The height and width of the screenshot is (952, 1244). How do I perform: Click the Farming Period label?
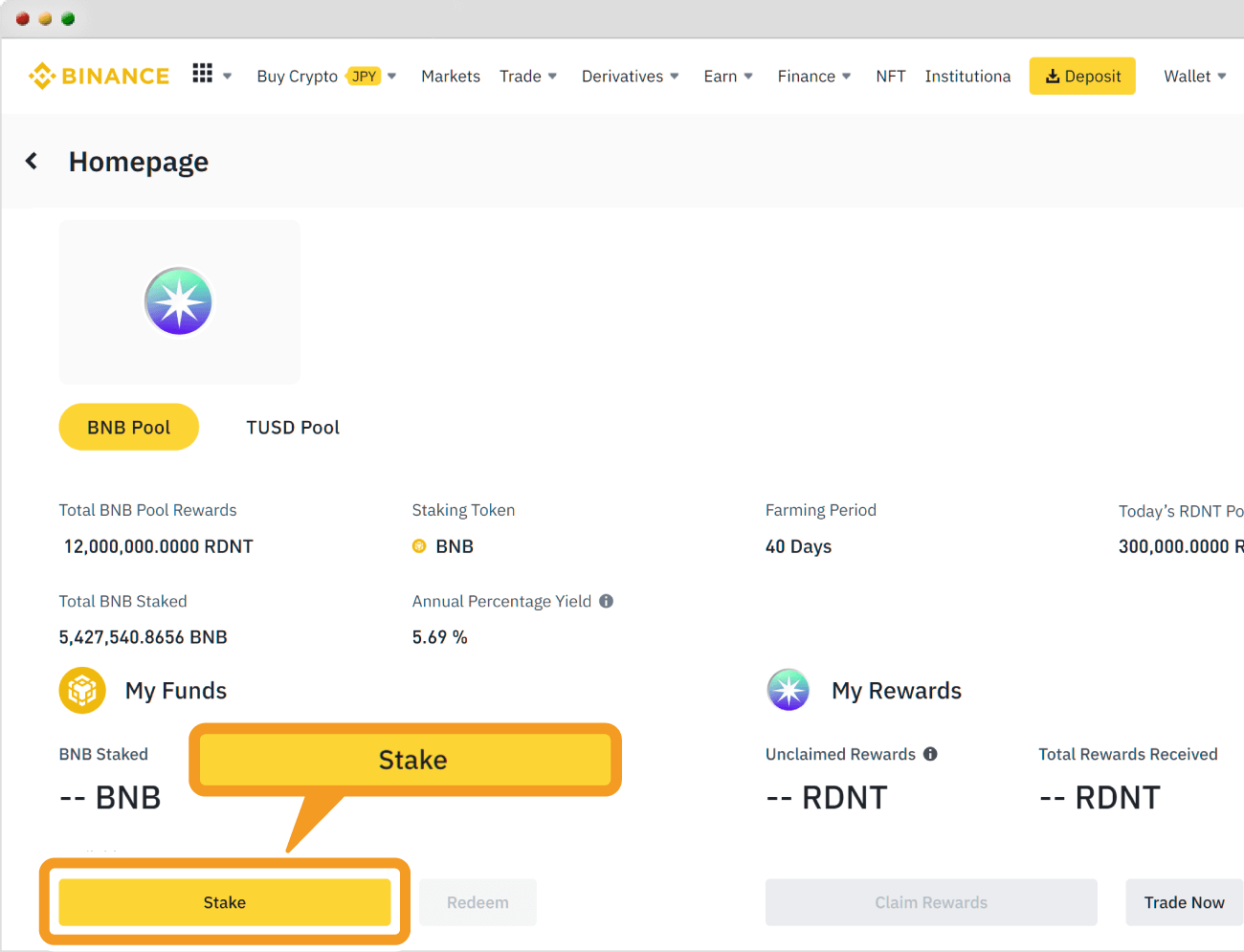point(821,510)
